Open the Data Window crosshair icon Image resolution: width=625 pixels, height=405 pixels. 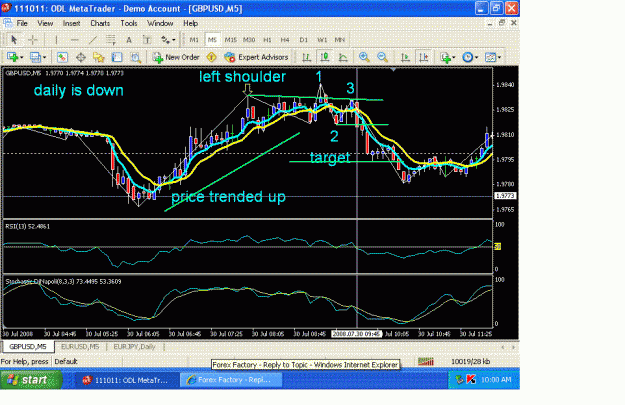[x=81, y=57]
